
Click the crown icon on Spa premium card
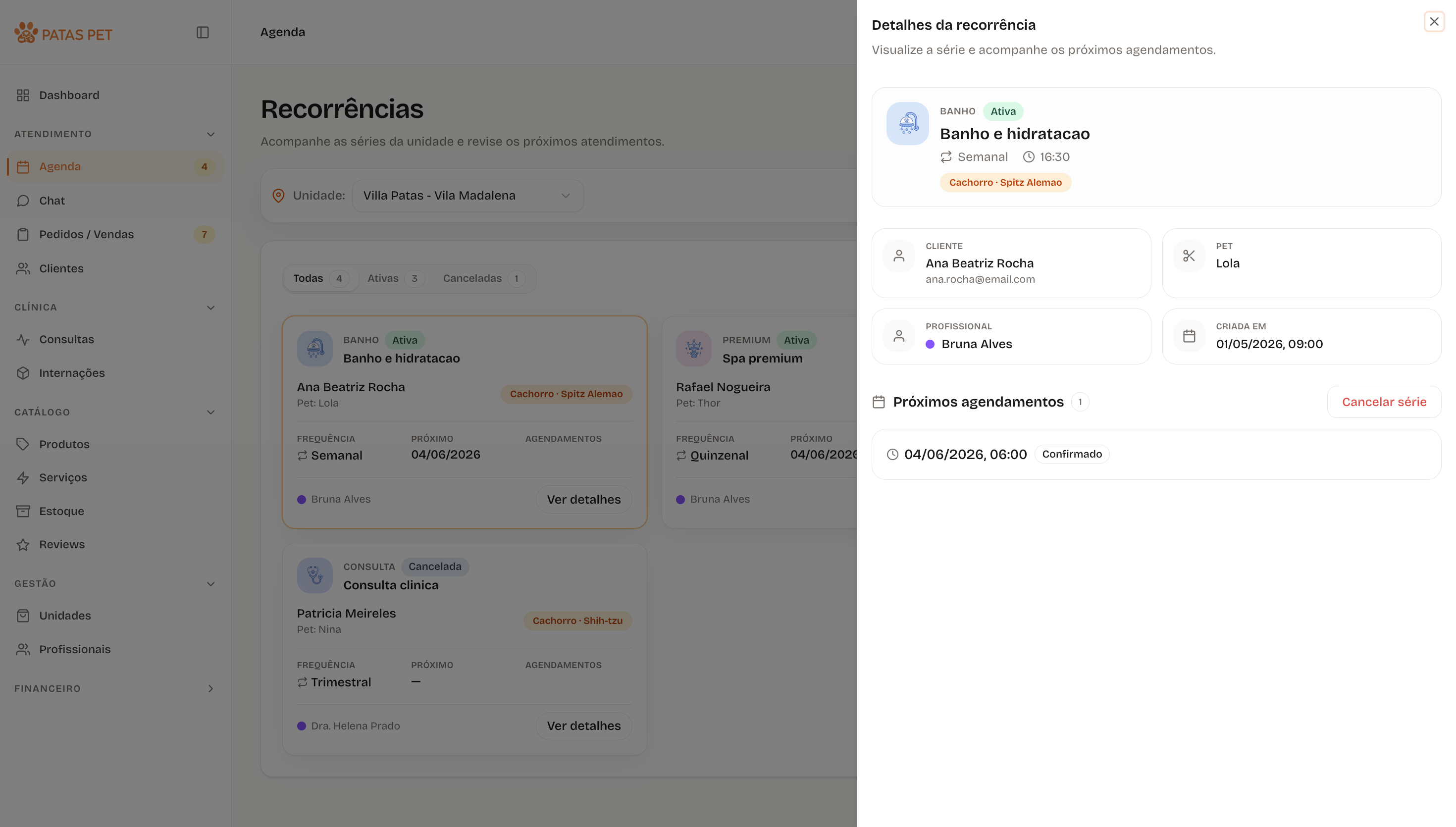pyautogui.click(x=693, y=348)
